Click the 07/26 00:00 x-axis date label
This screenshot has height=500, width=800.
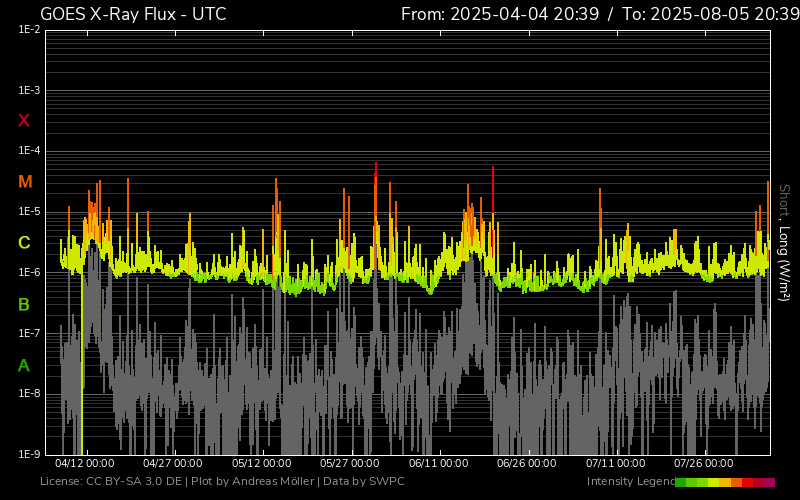704,464
